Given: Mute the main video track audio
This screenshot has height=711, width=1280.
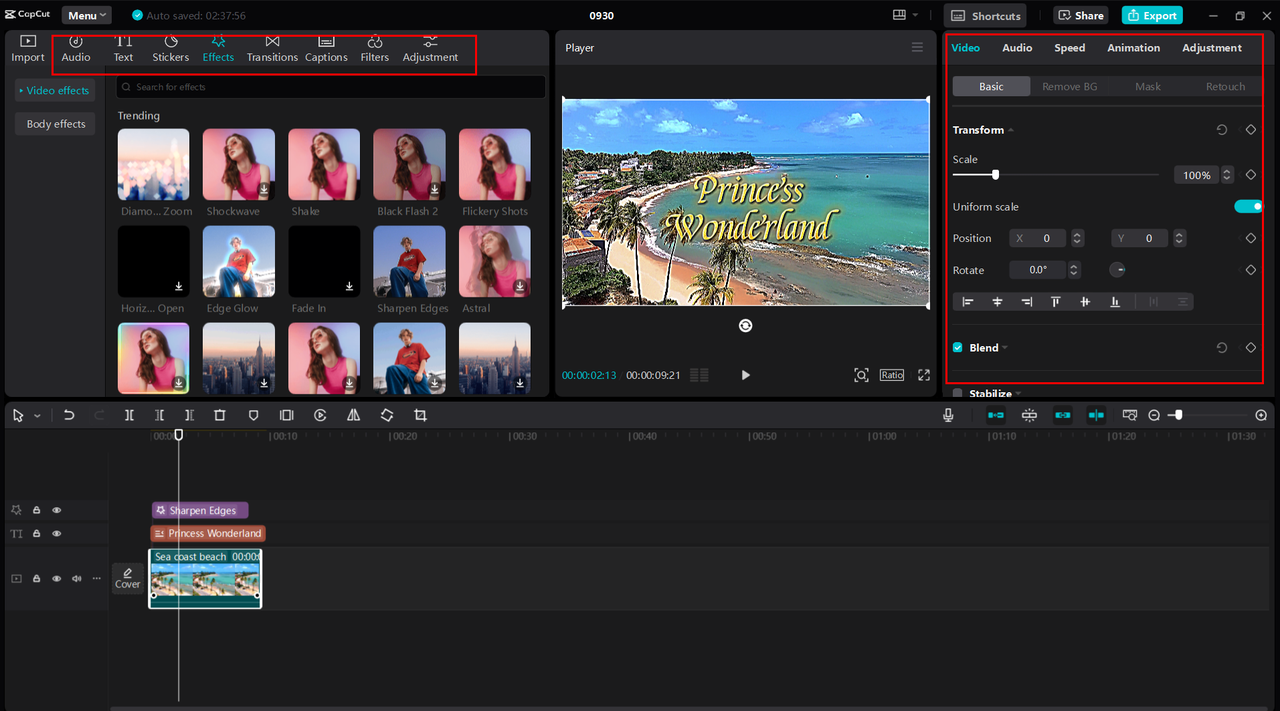Looking at the screenshot, I should pyautogui.click(x=77, y=578).
